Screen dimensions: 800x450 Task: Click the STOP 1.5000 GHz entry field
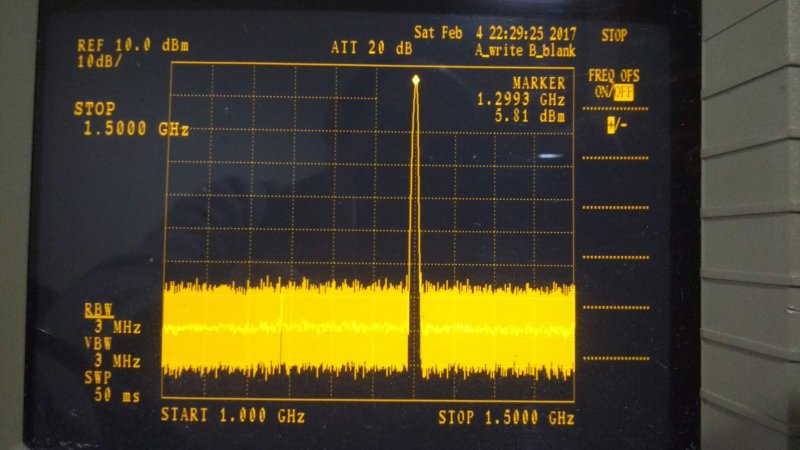[x=132, y=119]
